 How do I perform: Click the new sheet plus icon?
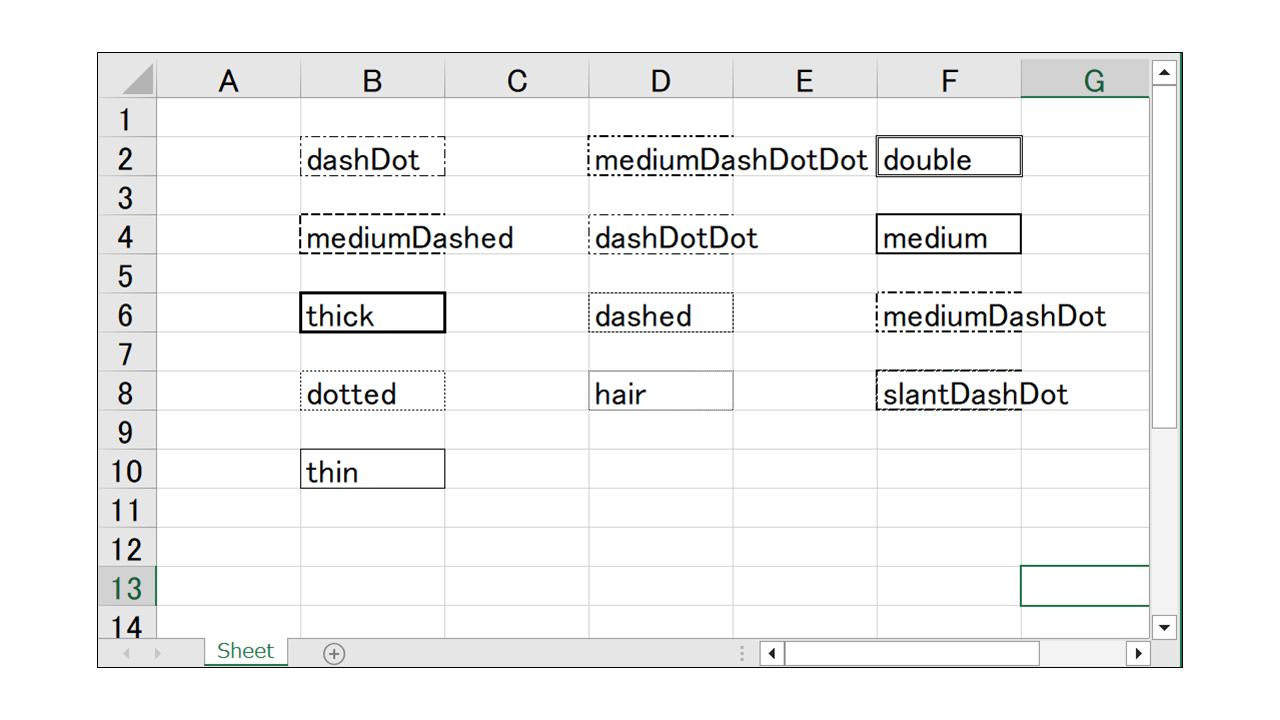click(x=334, y=654)
